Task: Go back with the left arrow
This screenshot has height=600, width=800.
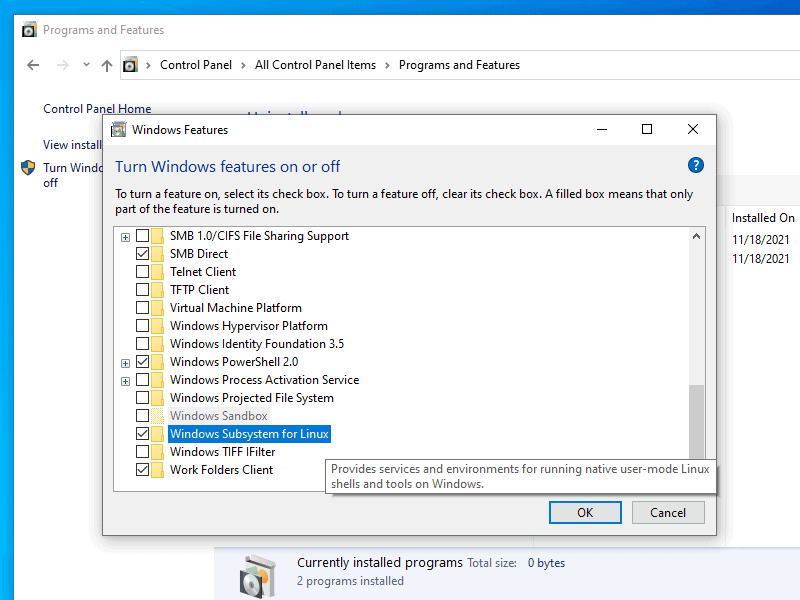Action: [33, 65]
